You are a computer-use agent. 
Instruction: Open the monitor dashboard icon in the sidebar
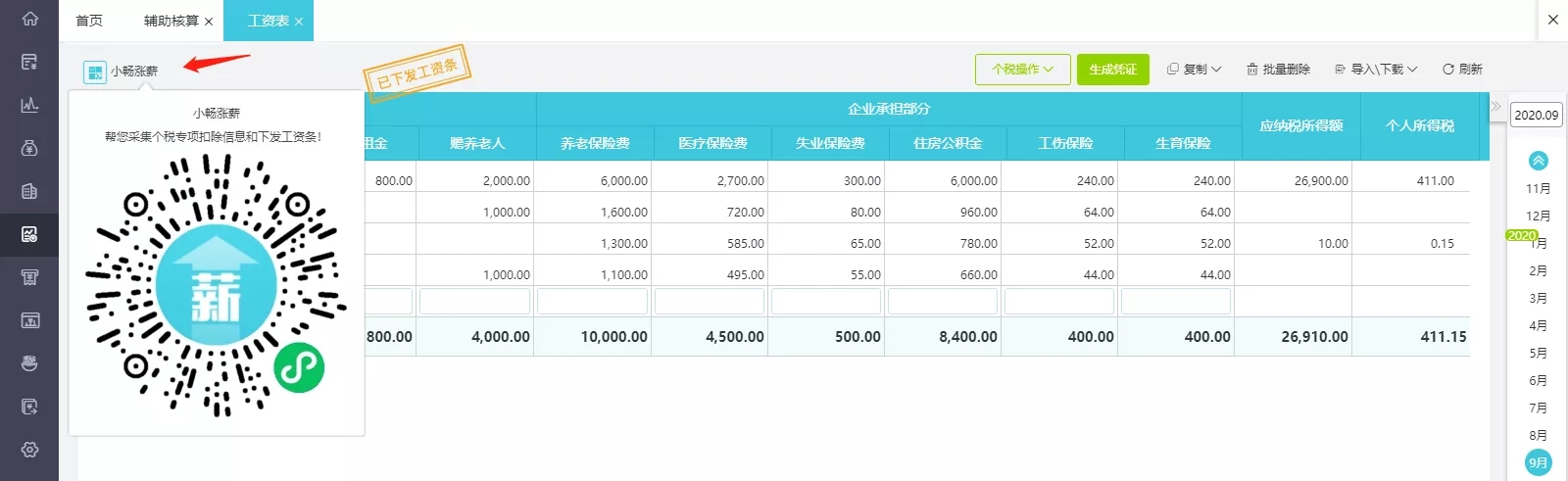tap(29, 320)
